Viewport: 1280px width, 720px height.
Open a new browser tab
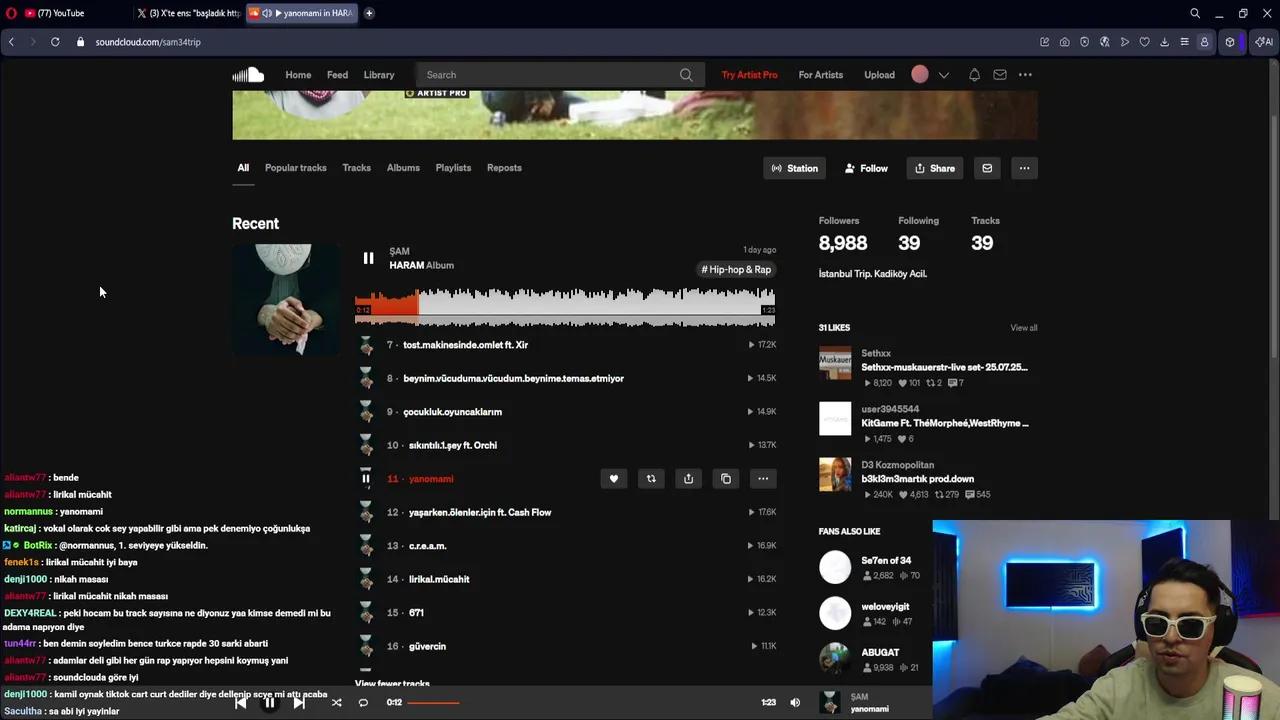coord(369,13)
